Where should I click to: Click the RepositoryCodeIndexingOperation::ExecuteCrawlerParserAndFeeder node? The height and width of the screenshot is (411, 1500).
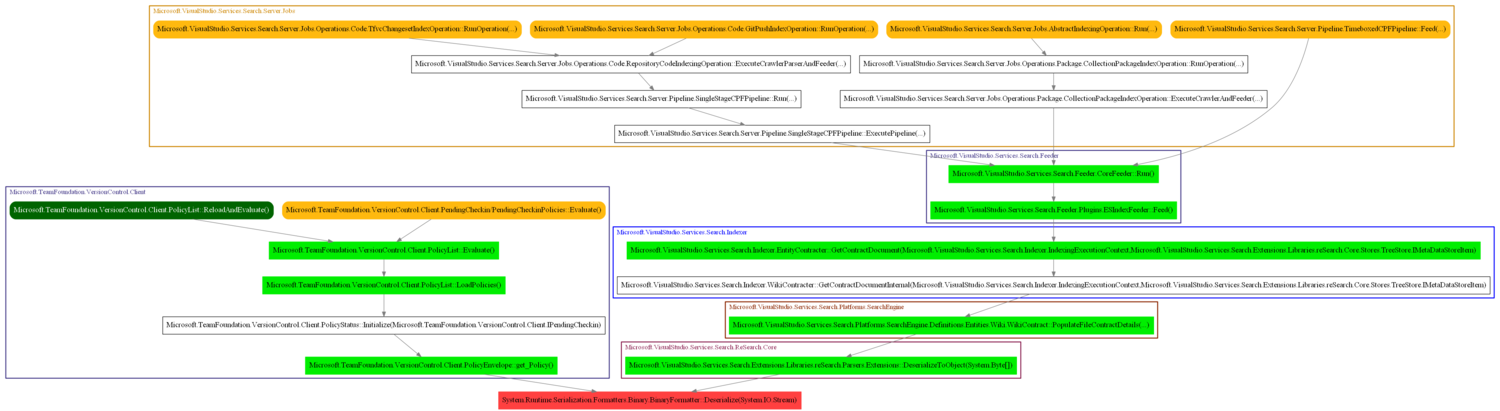pos(630,65)
